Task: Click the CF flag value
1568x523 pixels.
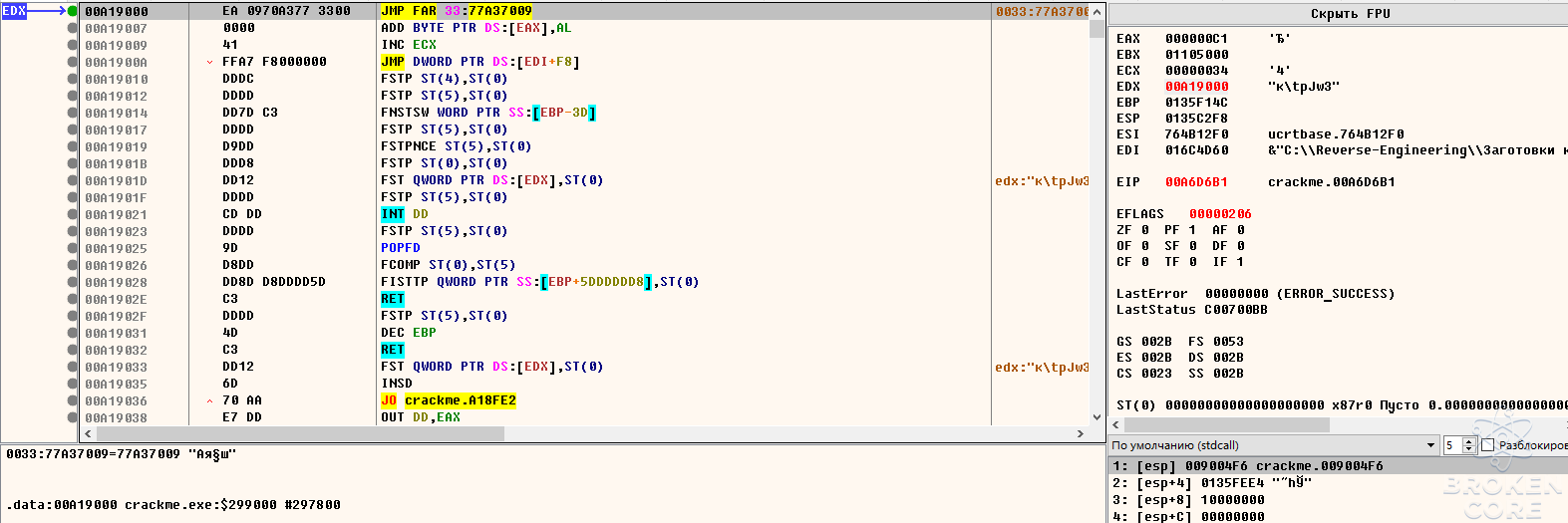Action: pyautogui.click(x=1144, y=262)
